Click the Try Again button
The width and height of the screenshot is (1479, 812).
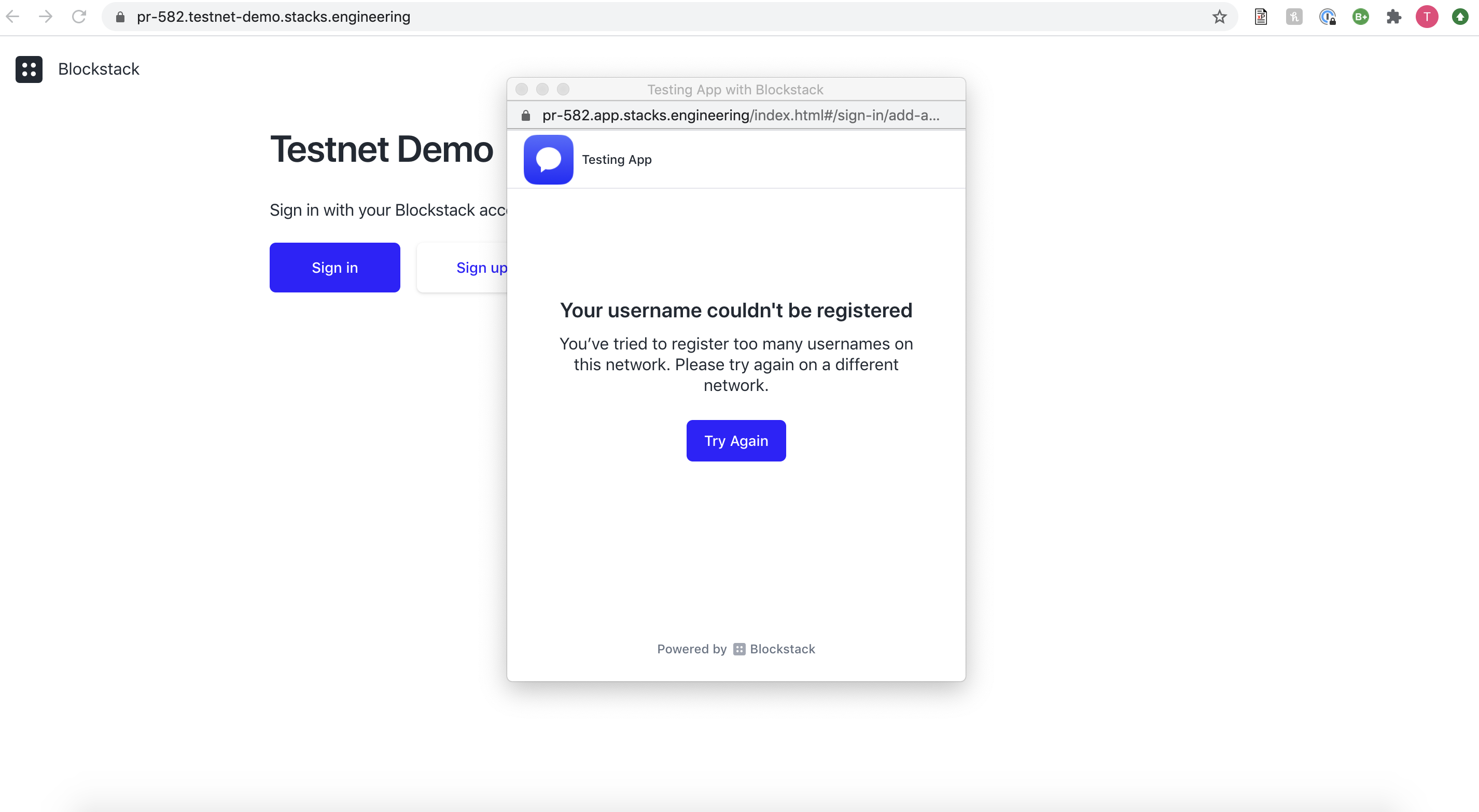click(735, 440)
